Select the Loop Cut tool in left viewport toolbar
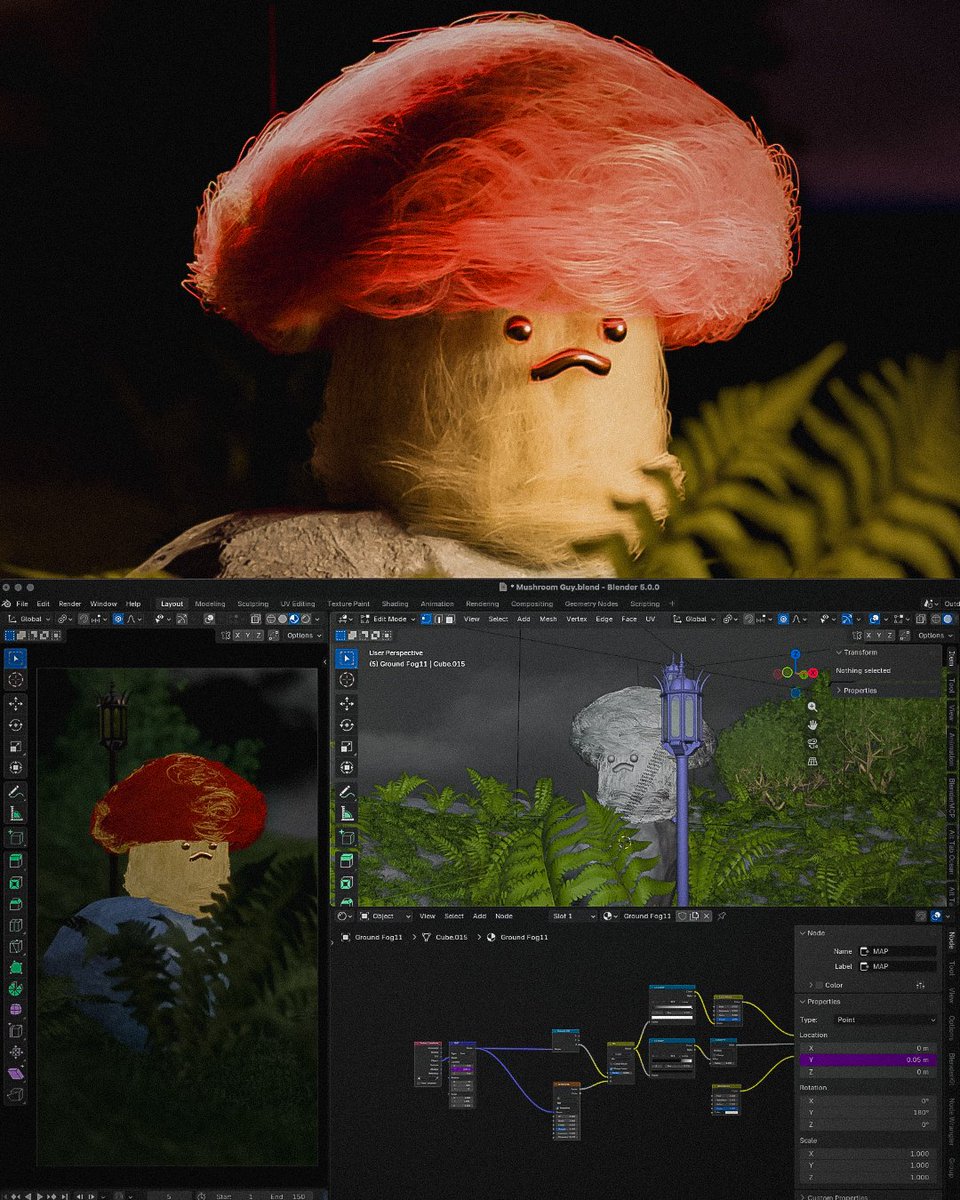Viewport: 960px width, 1200px height. (x=15, y=926)
